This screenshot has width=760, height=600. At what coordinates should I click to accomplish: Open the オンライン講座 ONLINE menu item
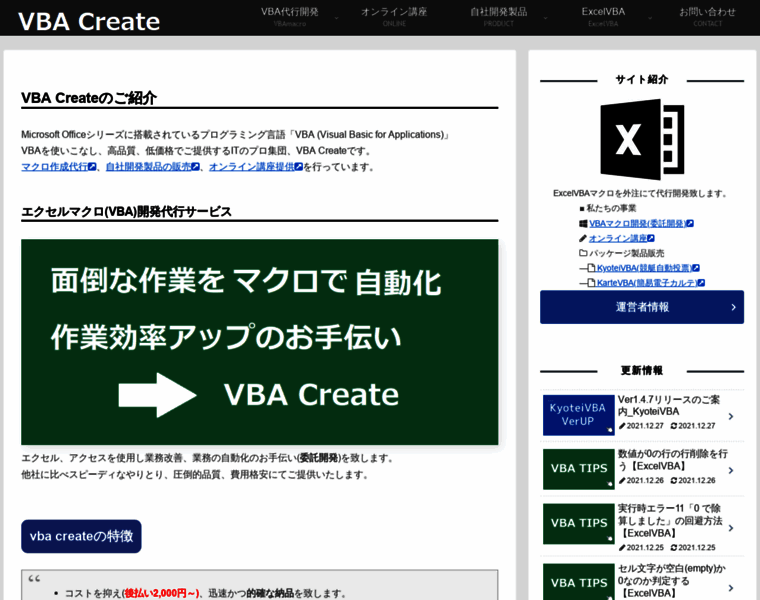click(x=393, y=17)
